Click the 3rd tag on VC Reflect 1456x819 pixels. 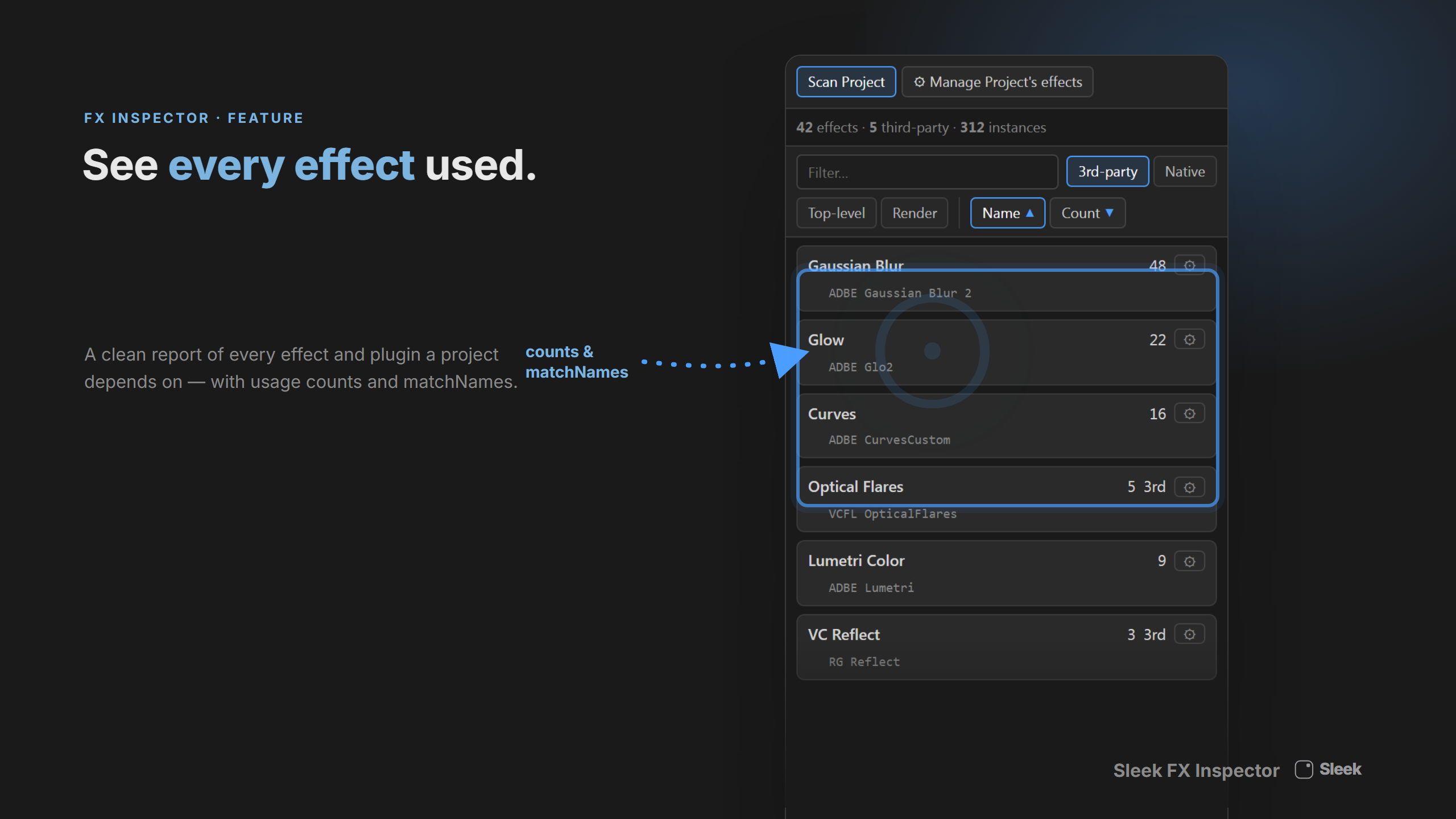pyautogui.click(x=1154, y=635)
